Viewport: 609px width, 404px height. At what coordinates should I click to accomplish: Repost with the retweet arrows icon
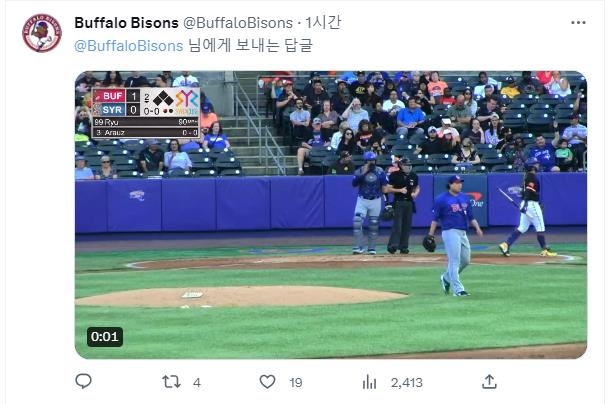[171, 381]
